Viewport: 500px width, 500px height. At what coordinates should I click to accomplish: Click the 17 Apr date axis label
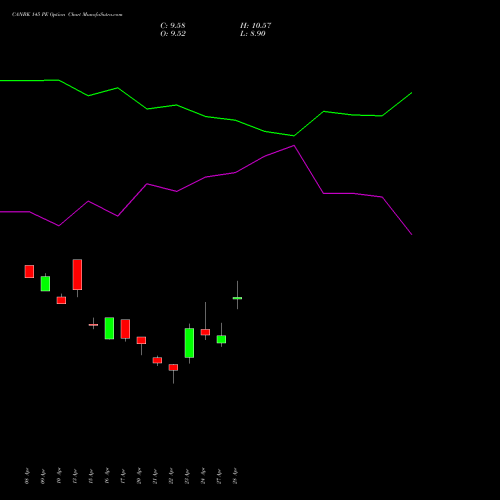[x=123, y=476]
